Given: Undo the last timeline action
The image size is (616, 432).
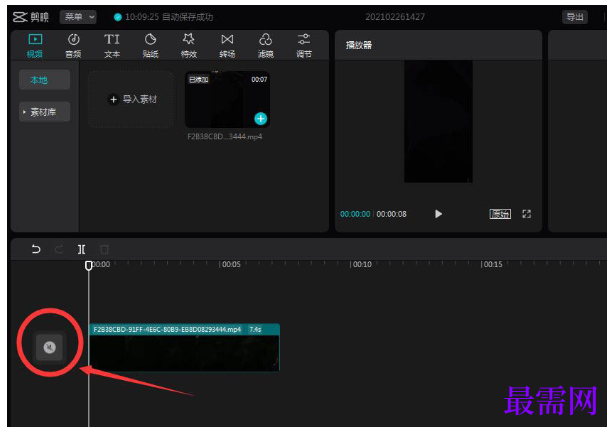Looking at the screenshot, I should pyautogui.click(x=36, y=249).
